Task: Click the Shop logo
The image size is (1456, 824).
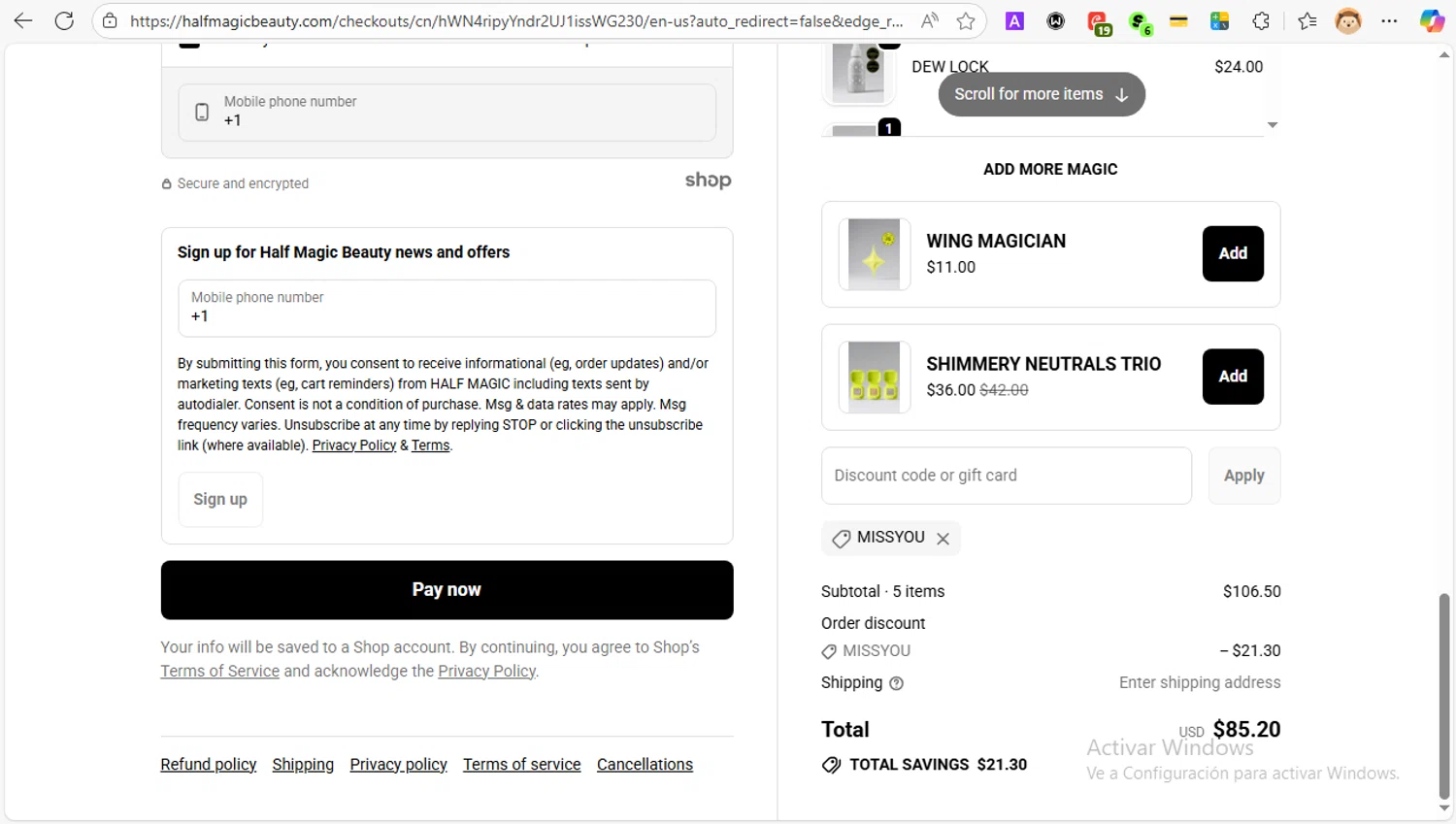Action: coord(708,181)
